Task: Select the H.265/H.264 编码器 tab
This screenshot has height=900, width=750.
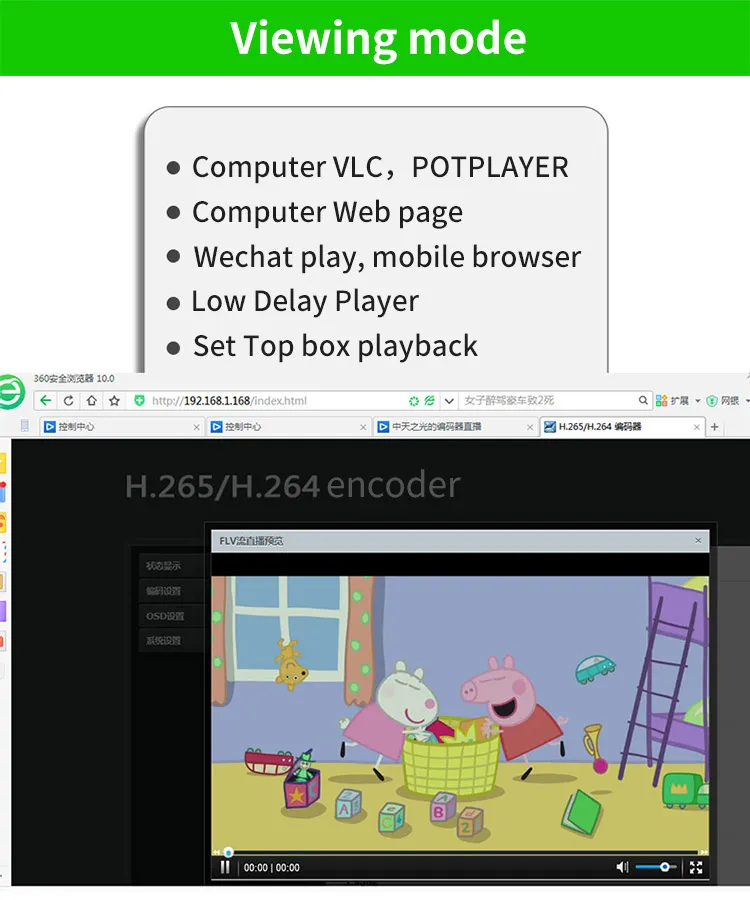Action: [622, 427]
